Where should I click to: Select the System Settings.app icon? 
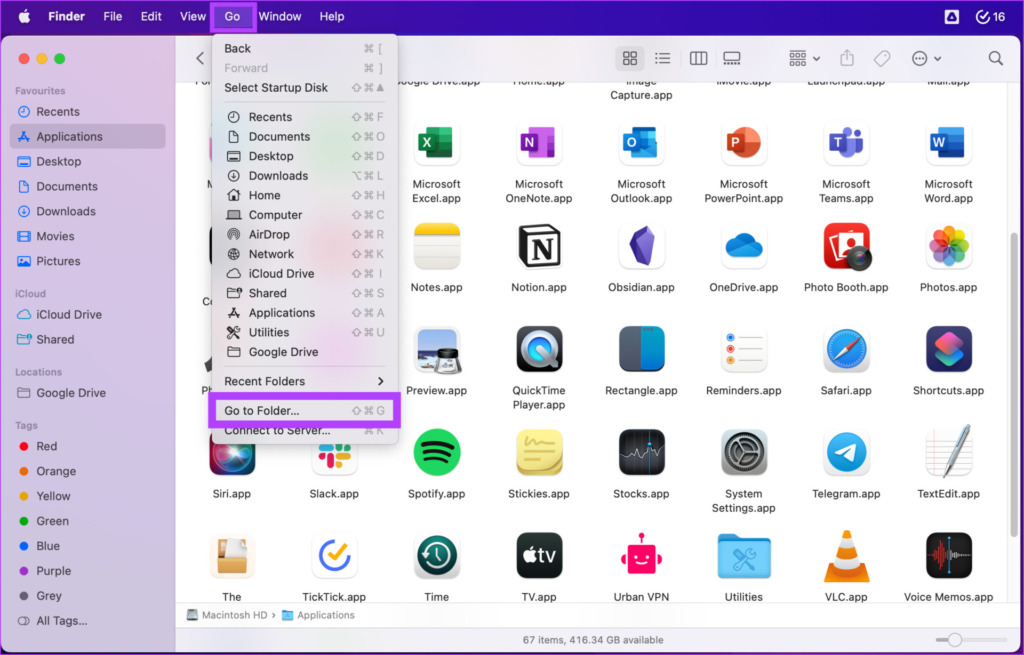(x=744, y=453)
